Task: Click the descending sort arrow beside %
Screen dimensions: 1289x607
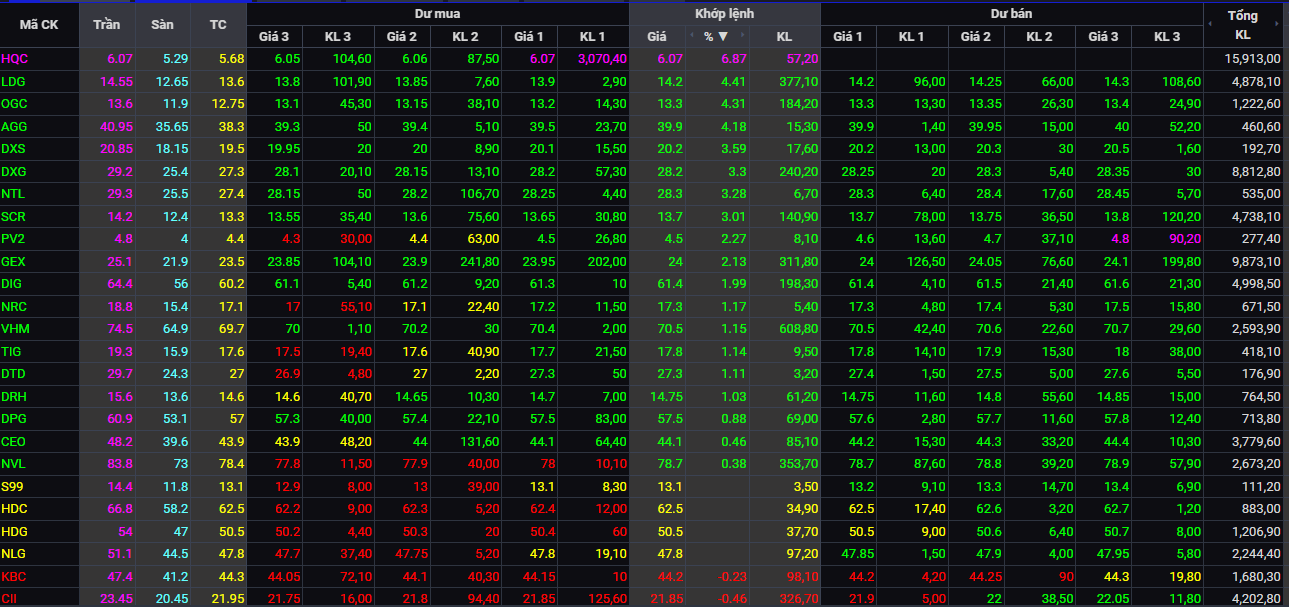Action: click(x=723, y=37)
